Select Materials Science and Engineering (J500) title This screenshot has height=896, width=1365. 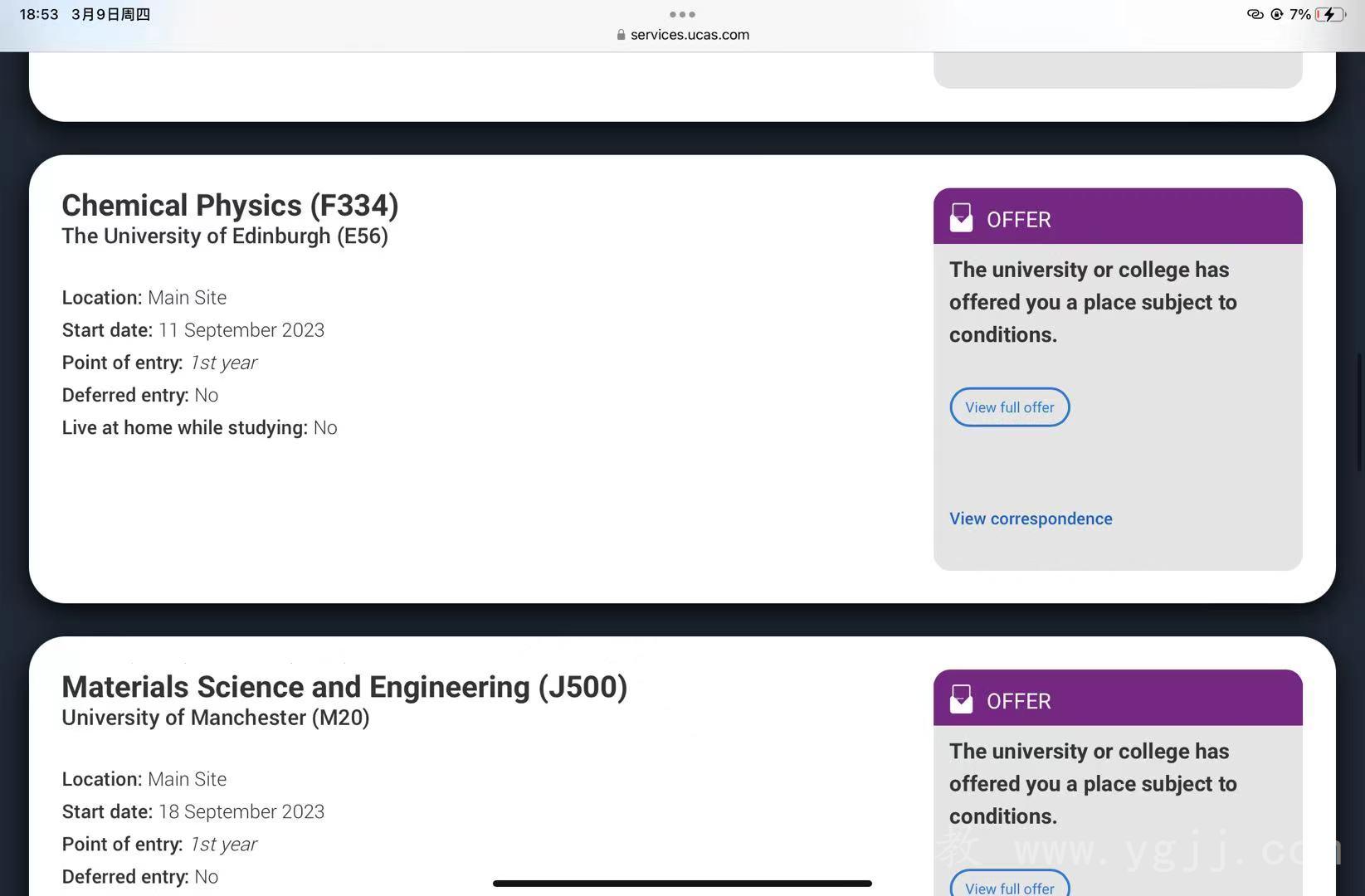click(x=344, y=687)
